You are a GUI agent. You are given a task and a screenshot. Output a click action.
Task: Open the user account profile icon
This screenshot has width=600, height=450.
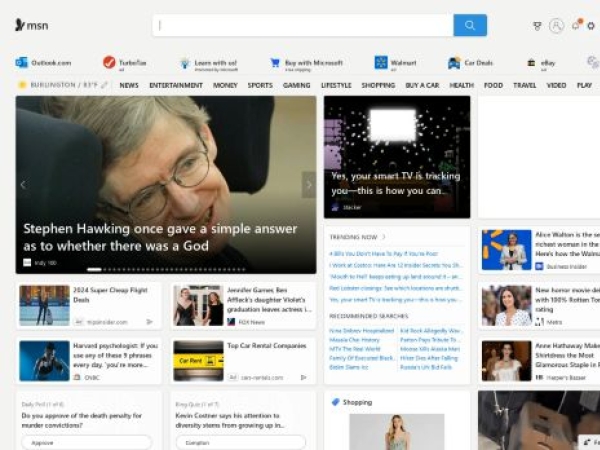click(x=556, y=26)
